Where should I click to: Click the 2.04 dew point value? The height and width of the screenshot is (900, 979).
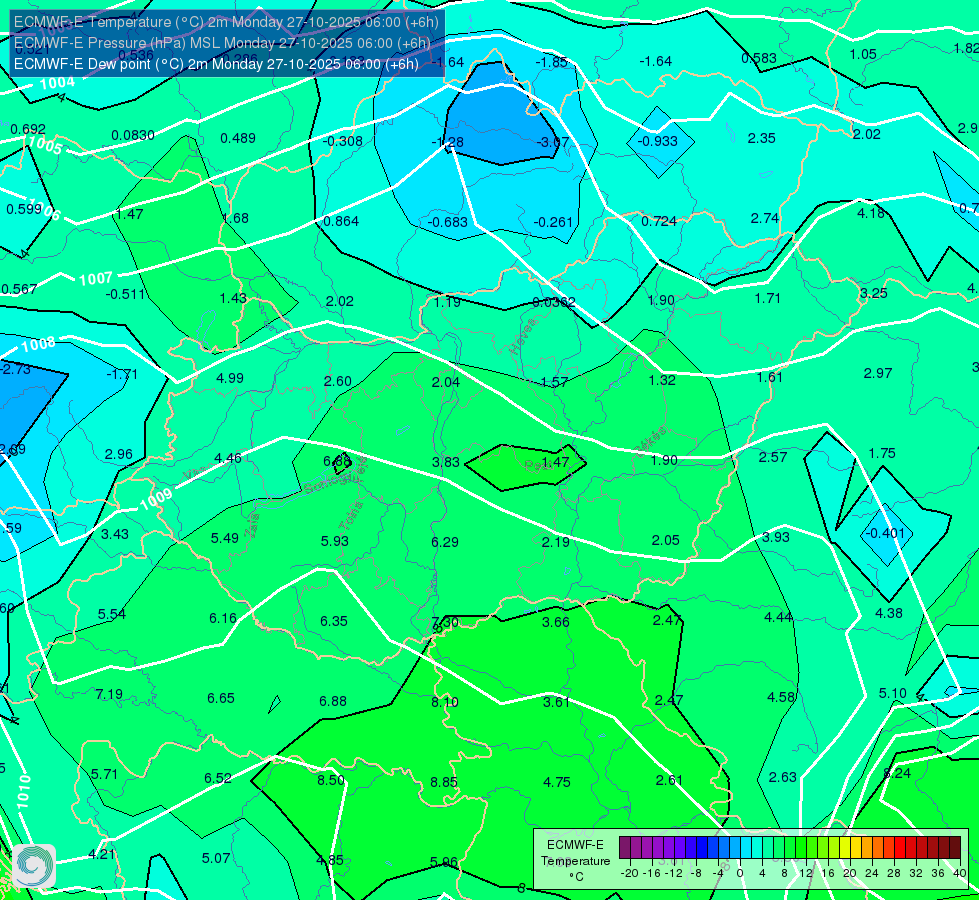coord(446,382)
